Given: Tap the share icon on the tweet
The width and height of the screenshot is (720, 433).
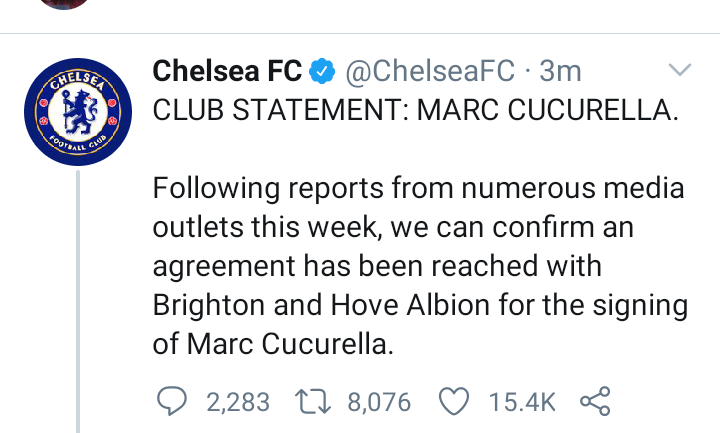Looking at the screenshot, I should pos(595,402).
